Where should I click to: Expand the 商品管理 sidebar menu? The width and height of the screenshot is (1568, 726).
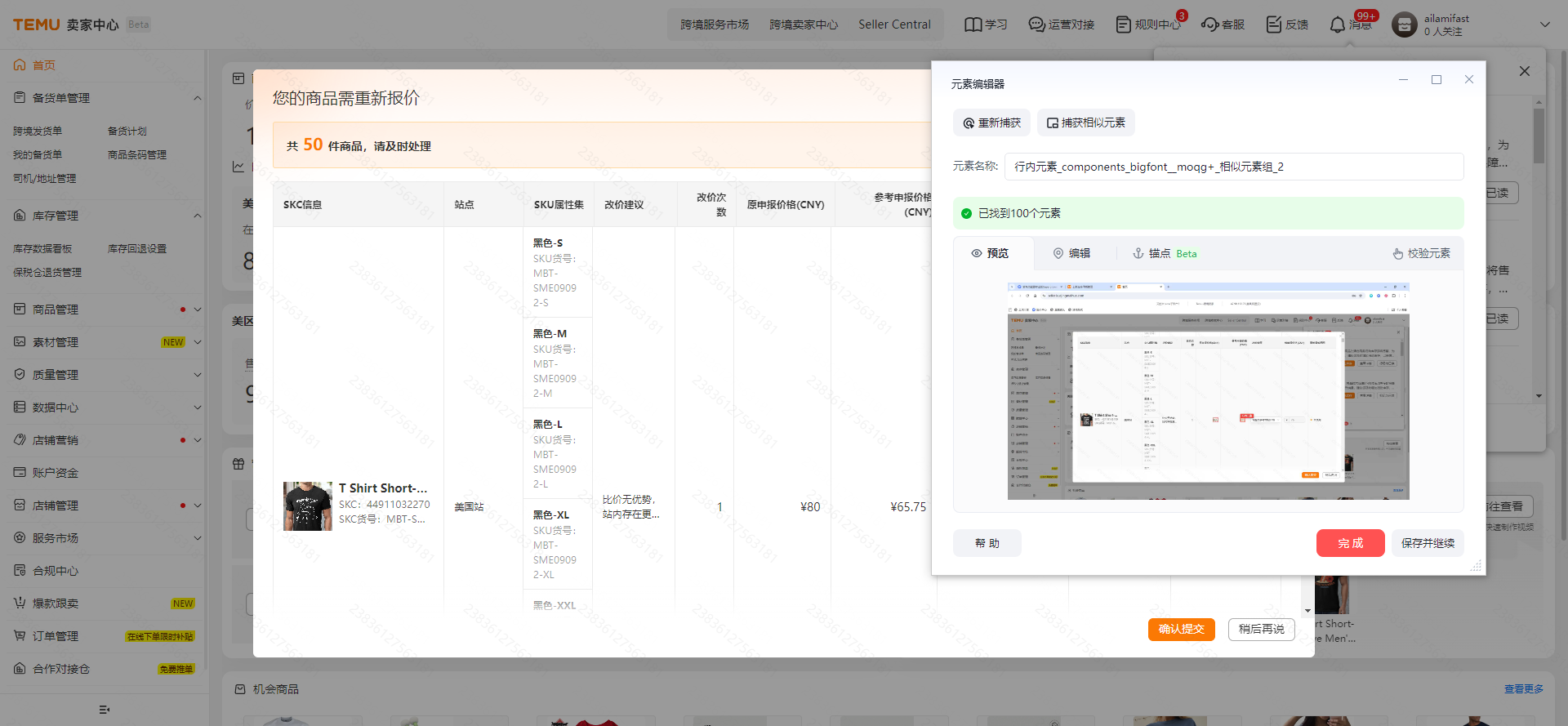(x=197, y=310)
